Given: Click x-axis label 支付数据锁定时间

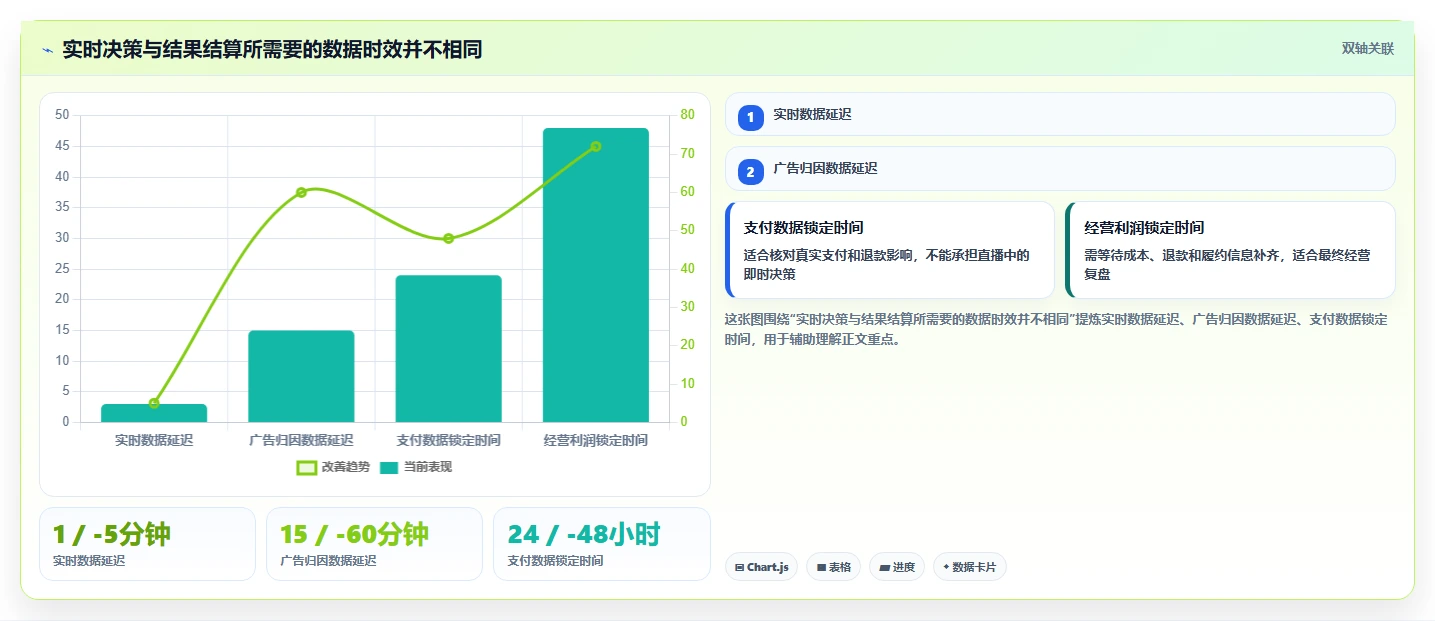Looking at the screenshot, I should (448, 440).
